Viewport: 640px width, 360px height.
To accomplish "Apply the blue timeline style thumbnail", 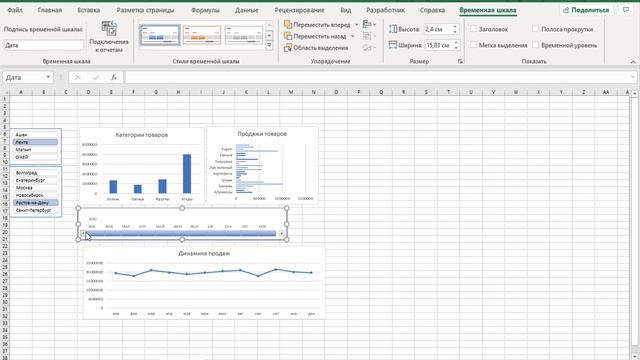I will 160,35.
